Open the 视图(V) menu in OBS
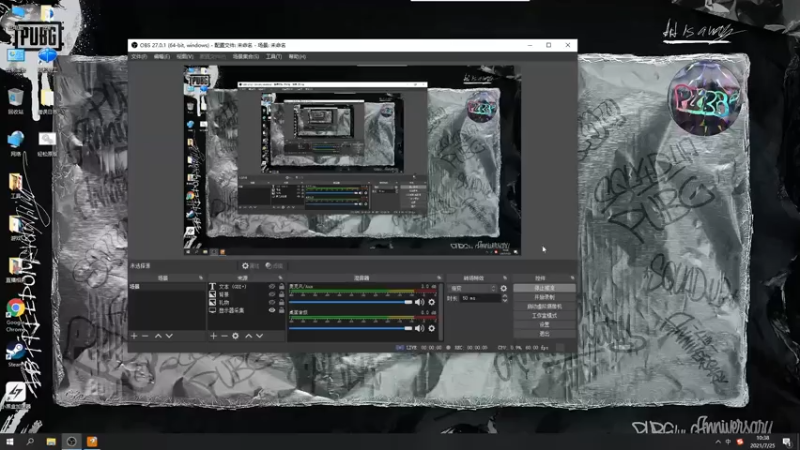The width and height of the screenshot is (800, 450). (185, 57)
